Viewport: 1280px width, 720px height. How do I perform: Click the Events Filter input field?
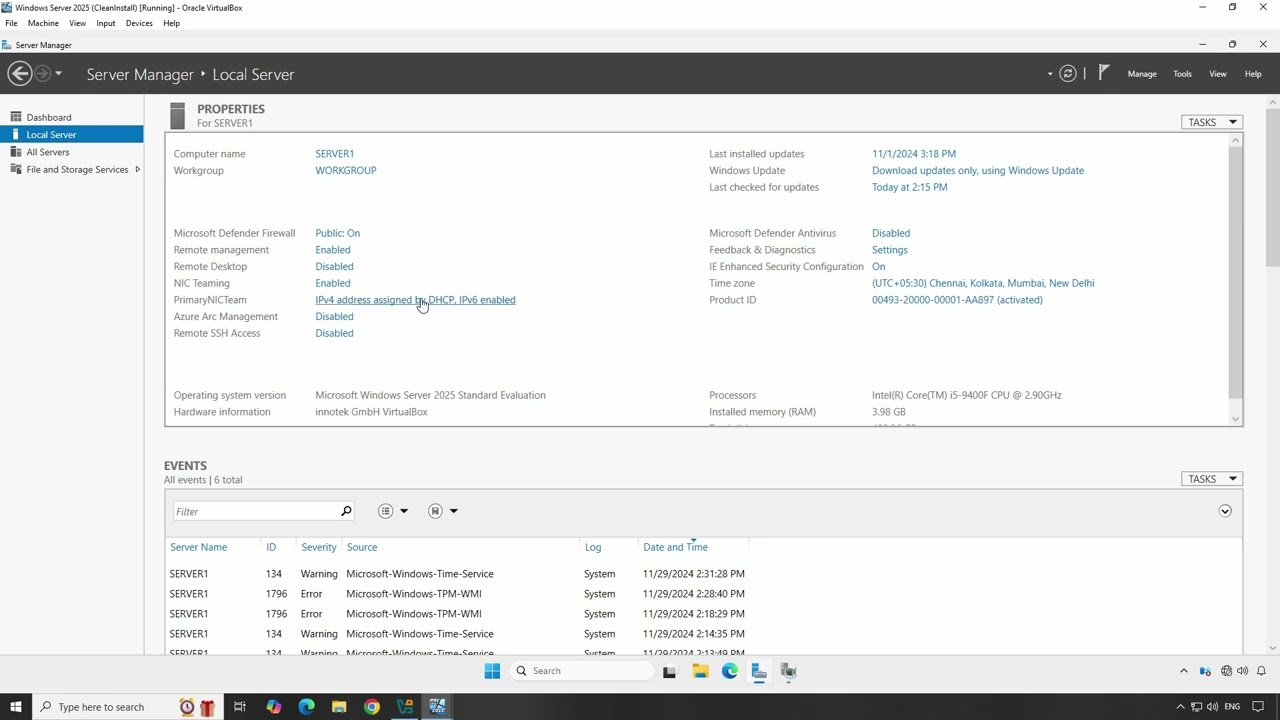tap(256, 511)
